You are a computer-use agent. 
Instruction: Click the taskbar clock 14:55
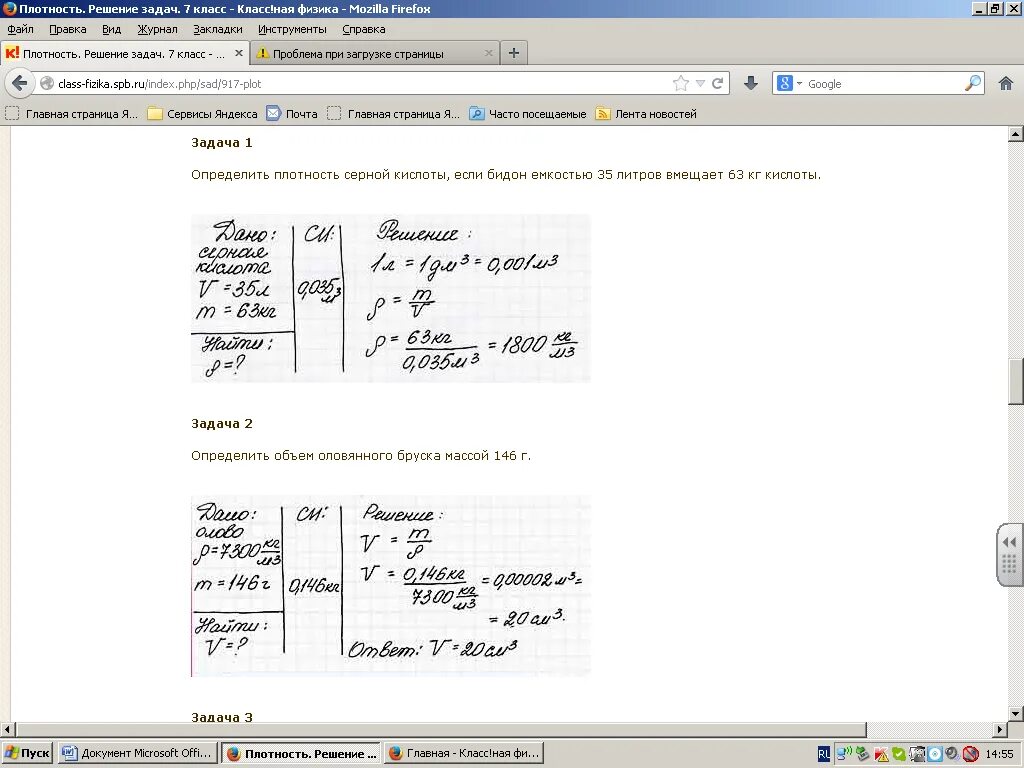pos(999,754)
